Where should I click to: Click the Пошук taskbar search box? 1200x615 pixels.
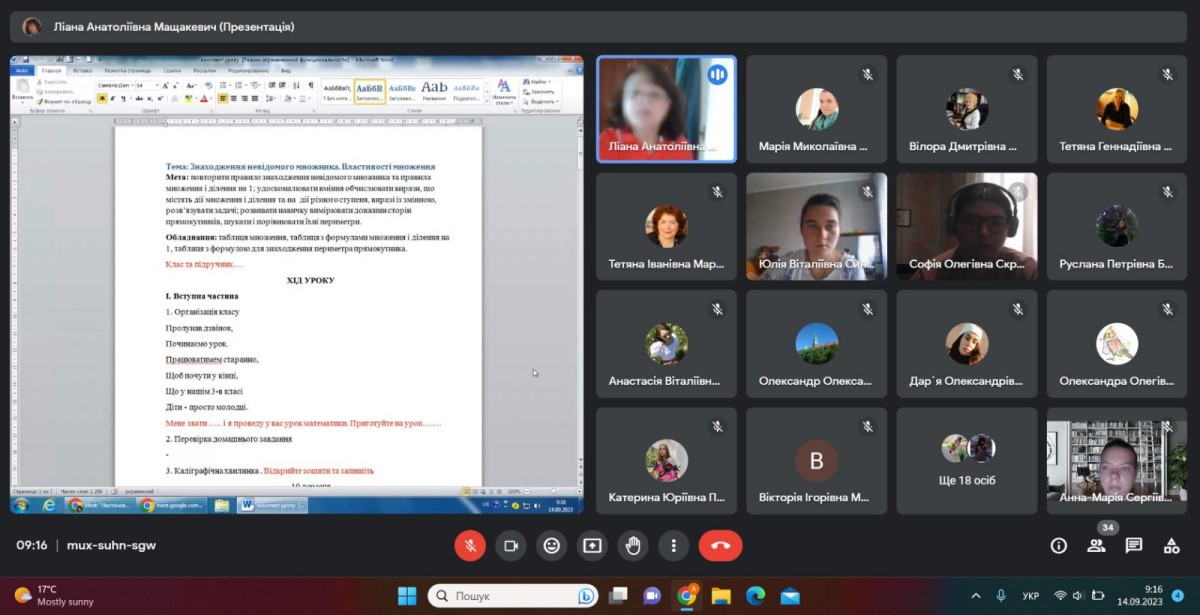pos(513,596)
